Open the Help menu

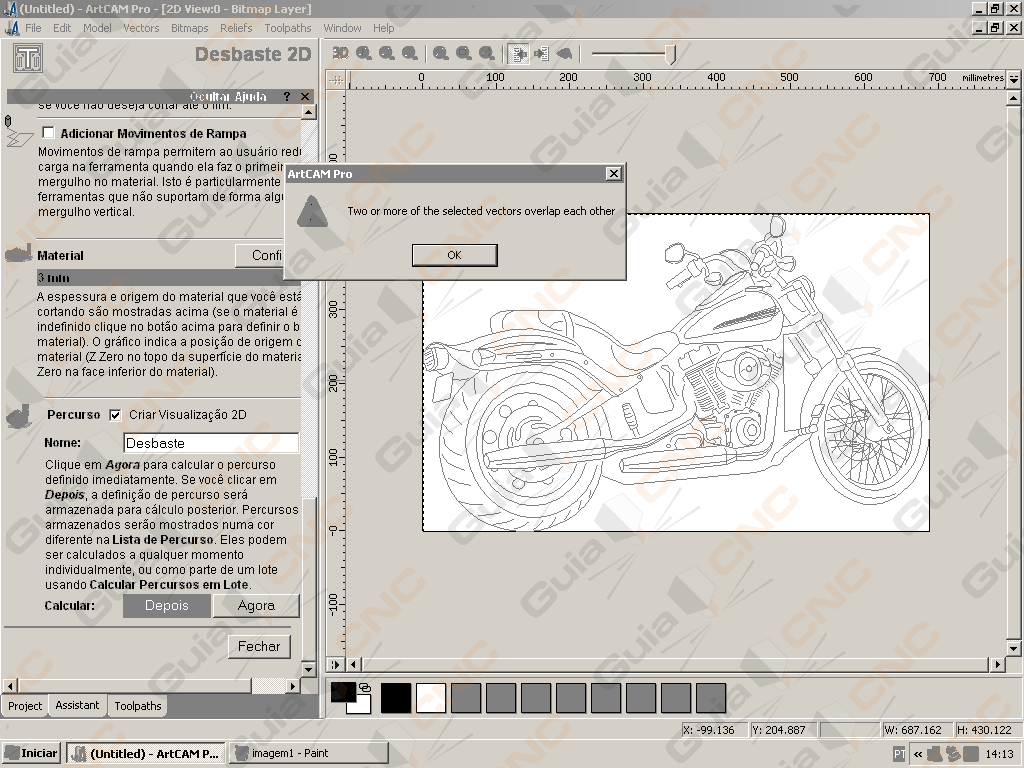(x=383, y=28)
